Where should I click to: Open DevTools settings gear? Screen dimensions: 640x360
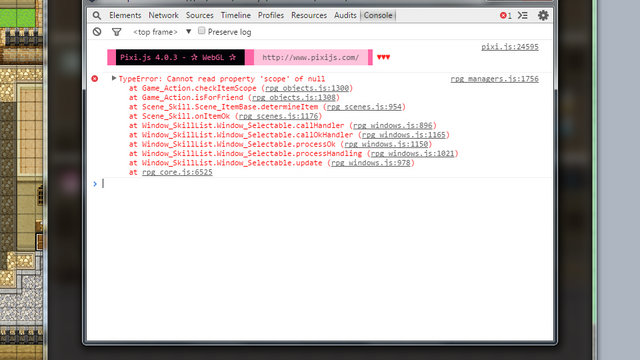pos(543,16)
